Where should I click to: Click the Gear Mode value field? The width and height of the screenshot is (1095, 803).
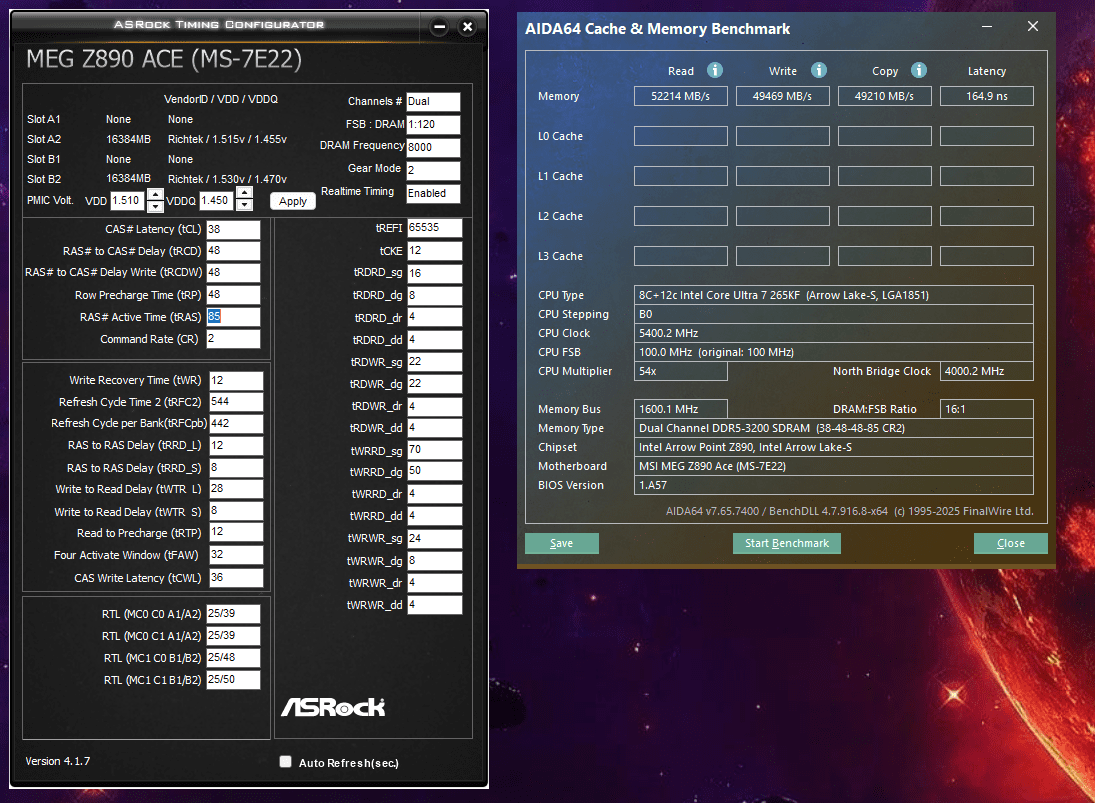433,170
